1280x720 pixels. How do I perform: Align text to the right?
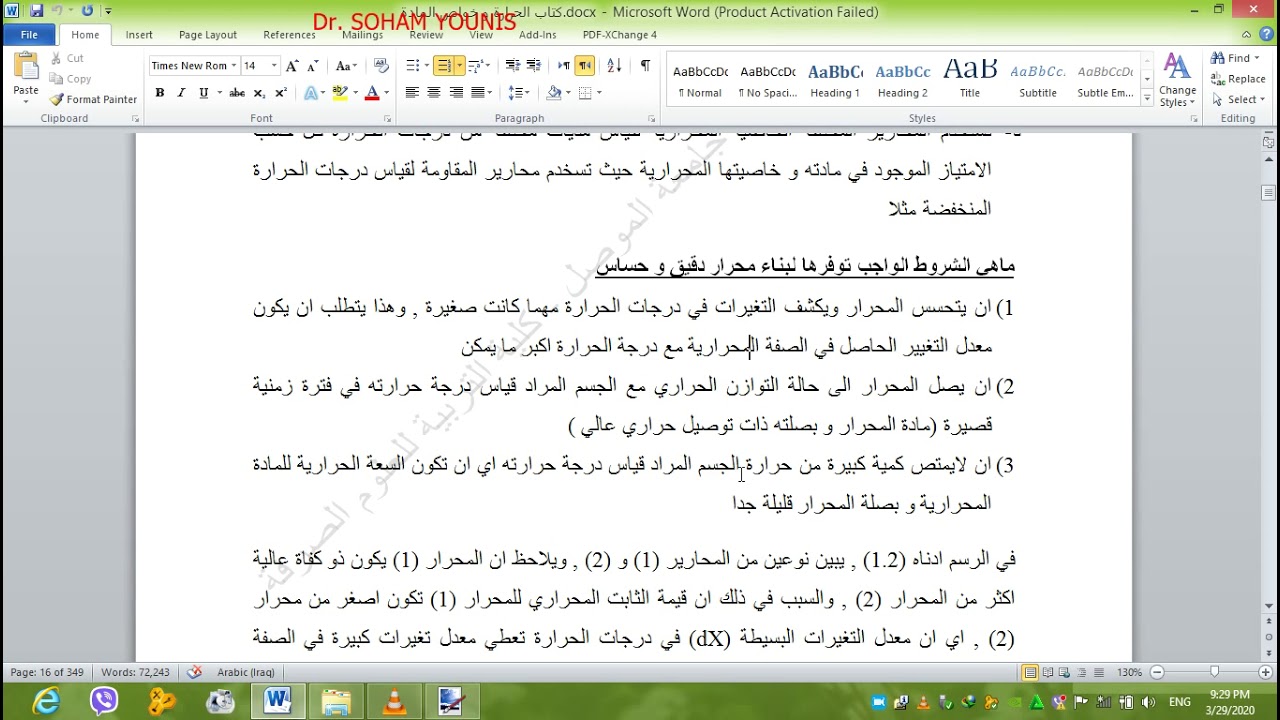tap(456, 93)
